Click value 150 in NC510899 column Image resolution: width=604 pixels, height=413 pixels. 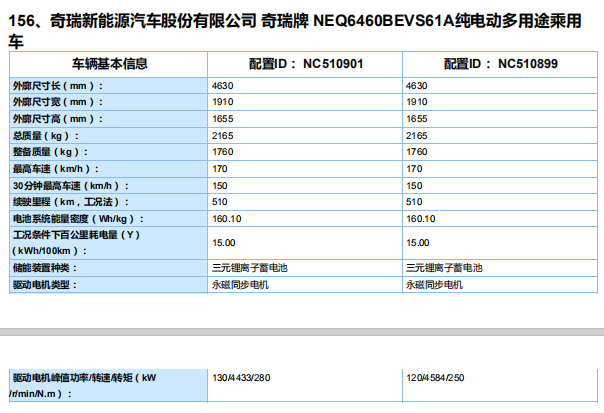(414, 186)
